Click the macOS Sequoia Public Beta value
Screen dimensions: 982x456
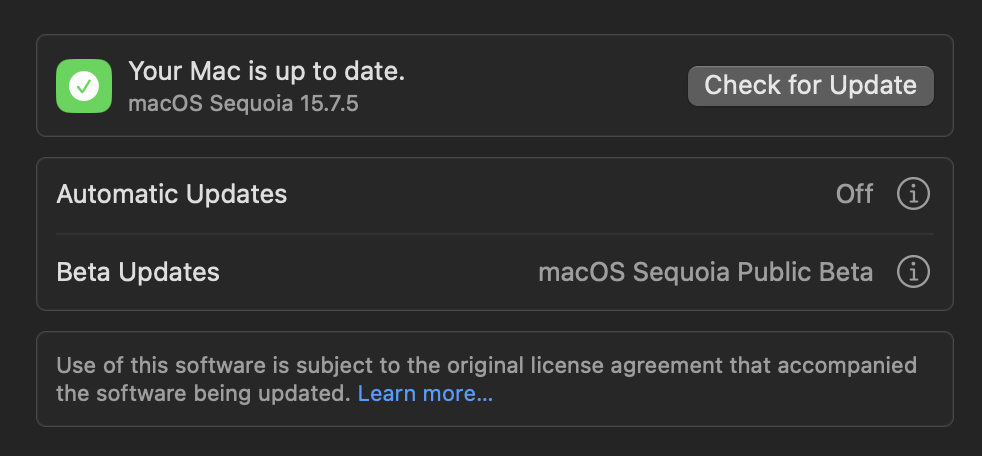pos(706,272)
